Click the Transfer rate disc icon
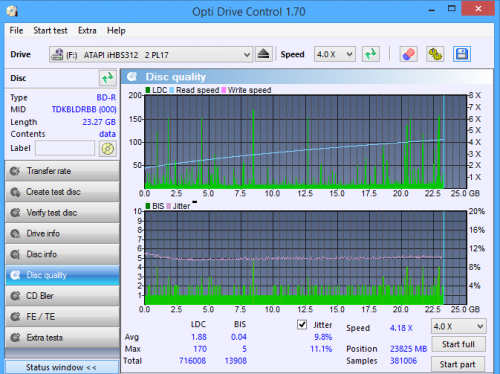Image resolution: width=500 pixels, height=374 pixels. click(x=15, y=171)
